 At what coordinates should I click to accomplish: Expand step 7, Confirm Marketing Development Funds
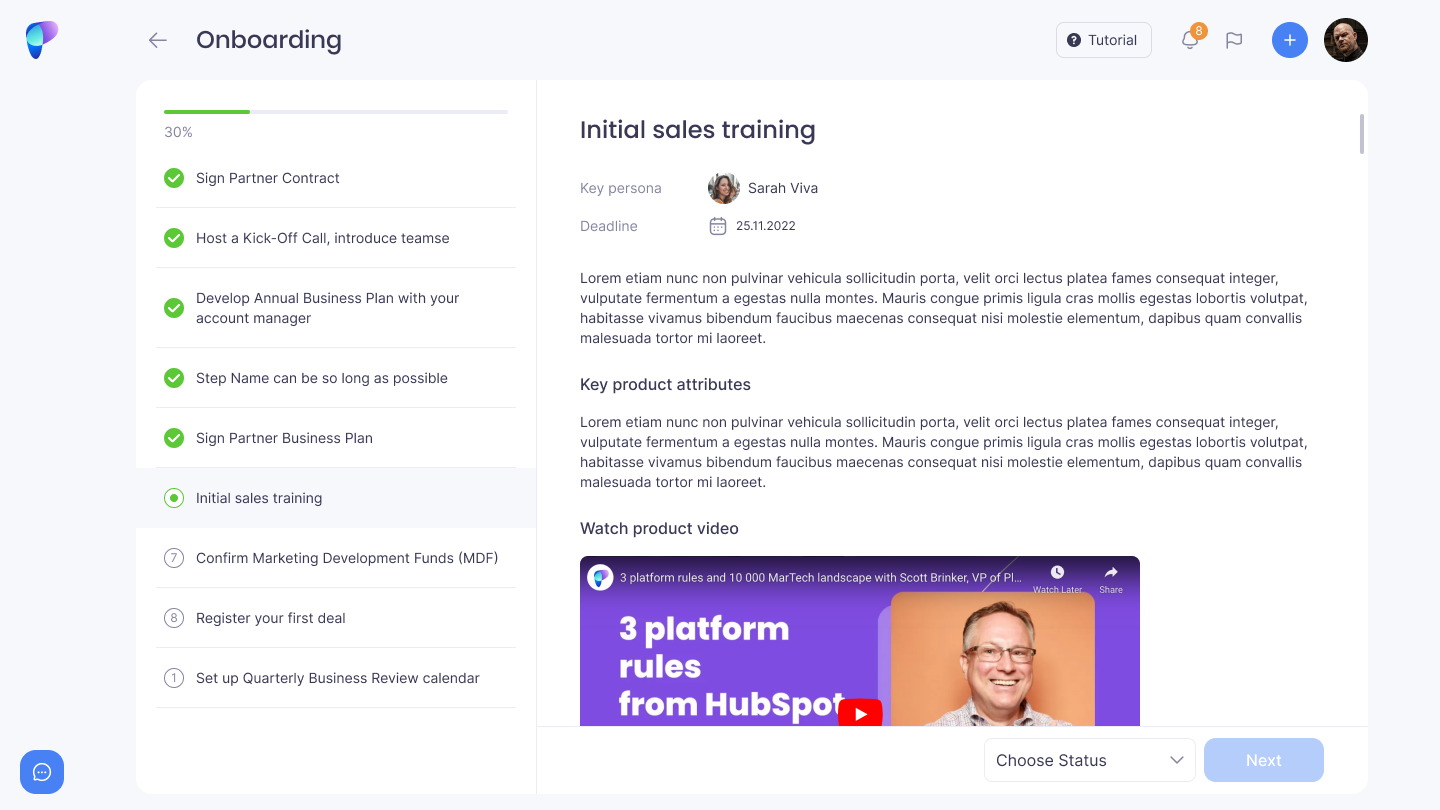point(346,558)
